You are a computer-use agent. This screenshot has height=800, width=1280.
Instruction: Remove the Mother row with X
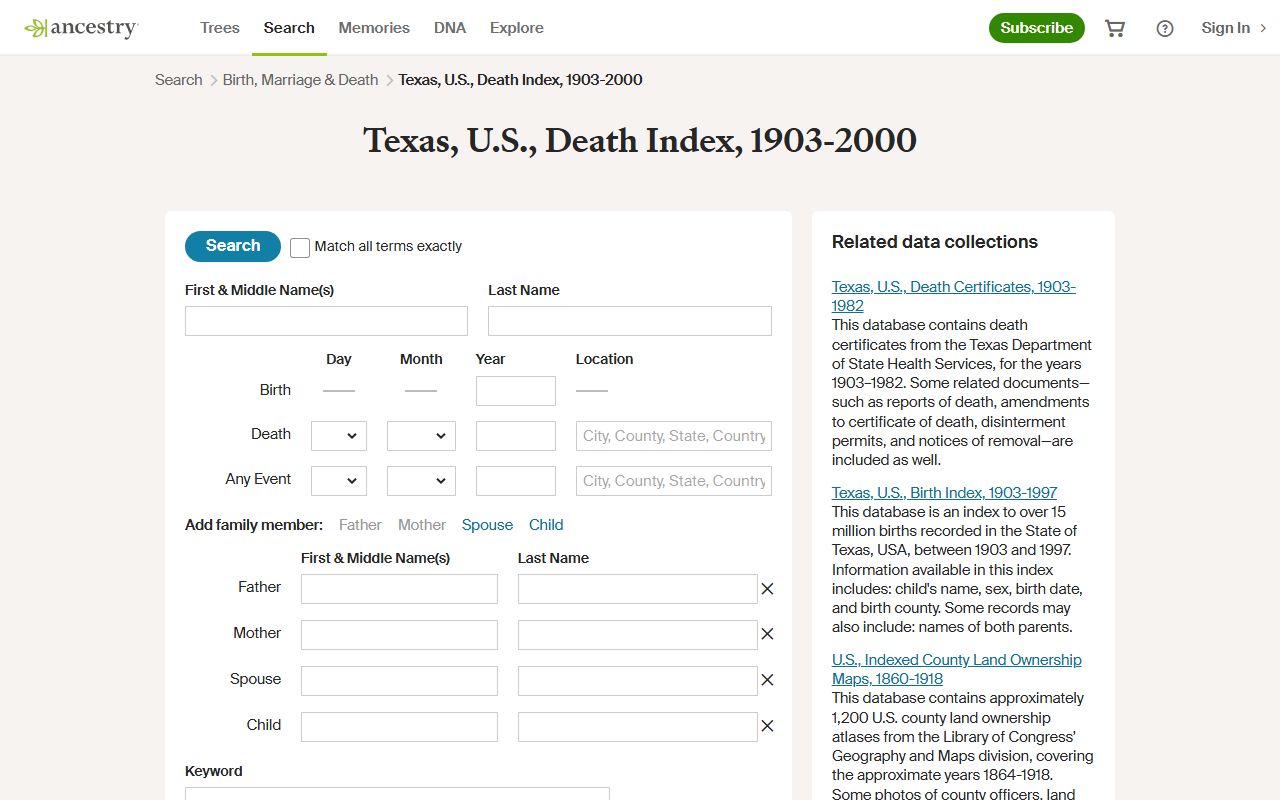(x=767, y=634)
